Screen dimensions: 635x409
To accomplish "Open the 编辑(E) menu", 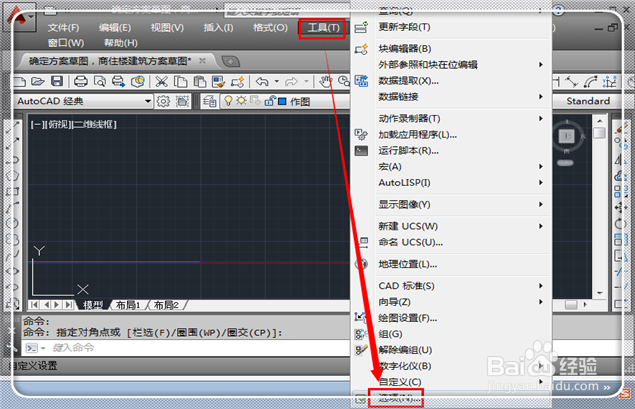I will click(115, 28).
